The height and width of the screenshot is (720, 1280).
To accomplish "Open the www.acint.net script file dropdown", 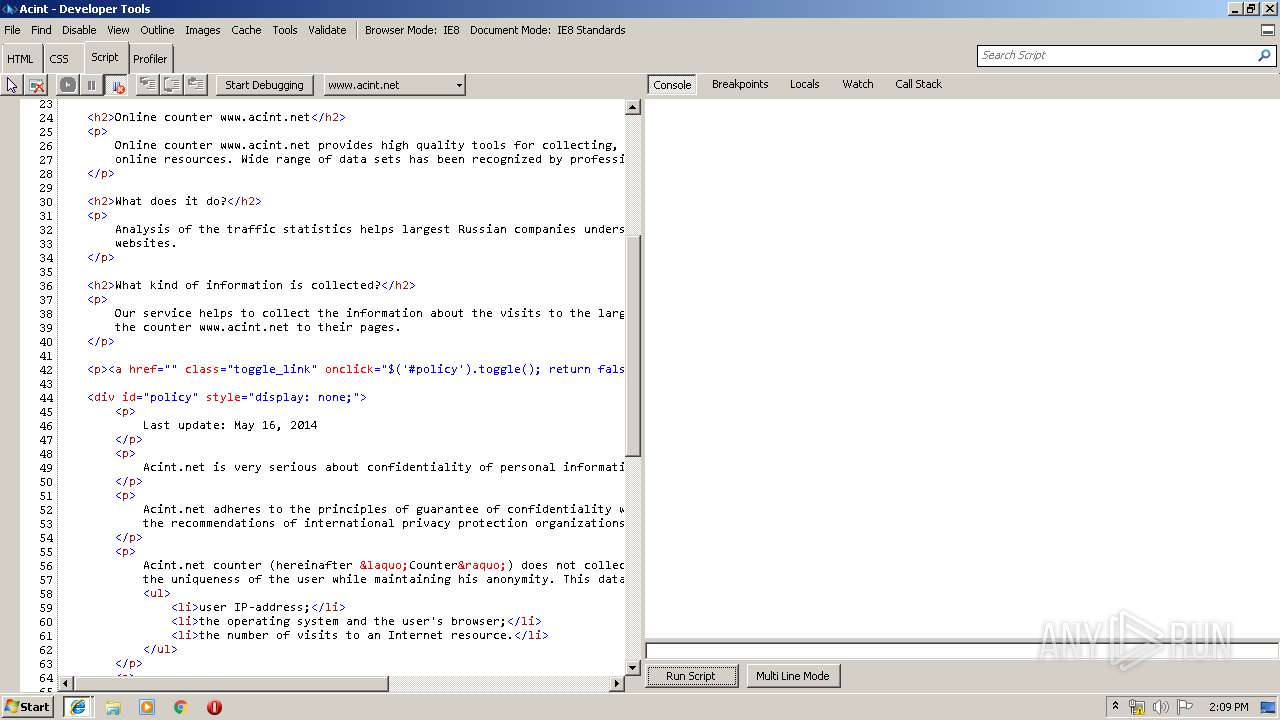I will (395, 85).
